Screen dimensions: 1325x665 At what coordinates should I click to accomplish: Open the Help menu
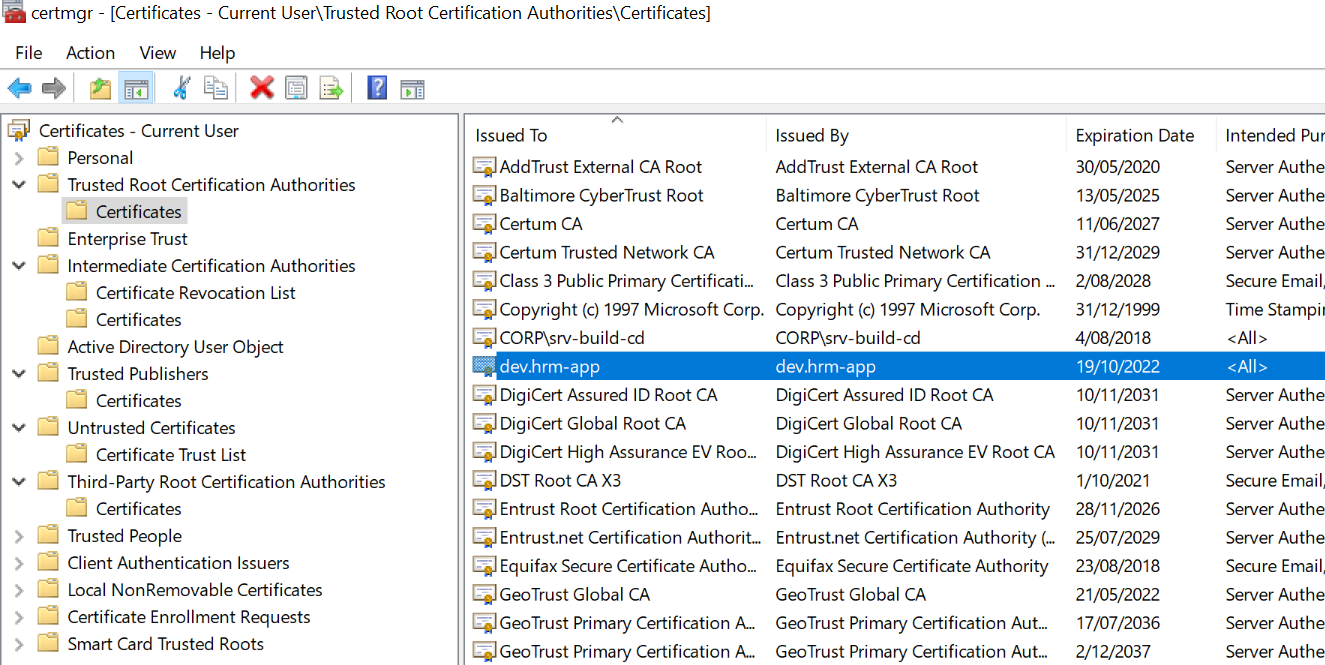[x=217, y=53]
